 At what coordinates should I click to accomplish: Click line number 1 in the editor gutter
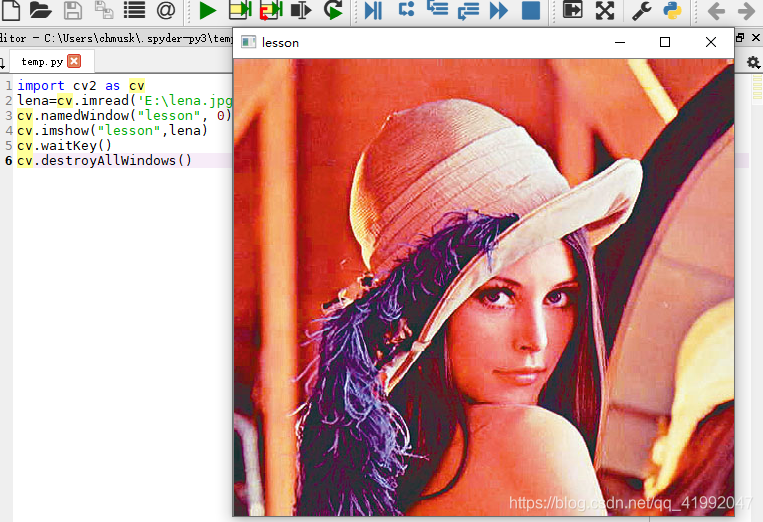9,86
